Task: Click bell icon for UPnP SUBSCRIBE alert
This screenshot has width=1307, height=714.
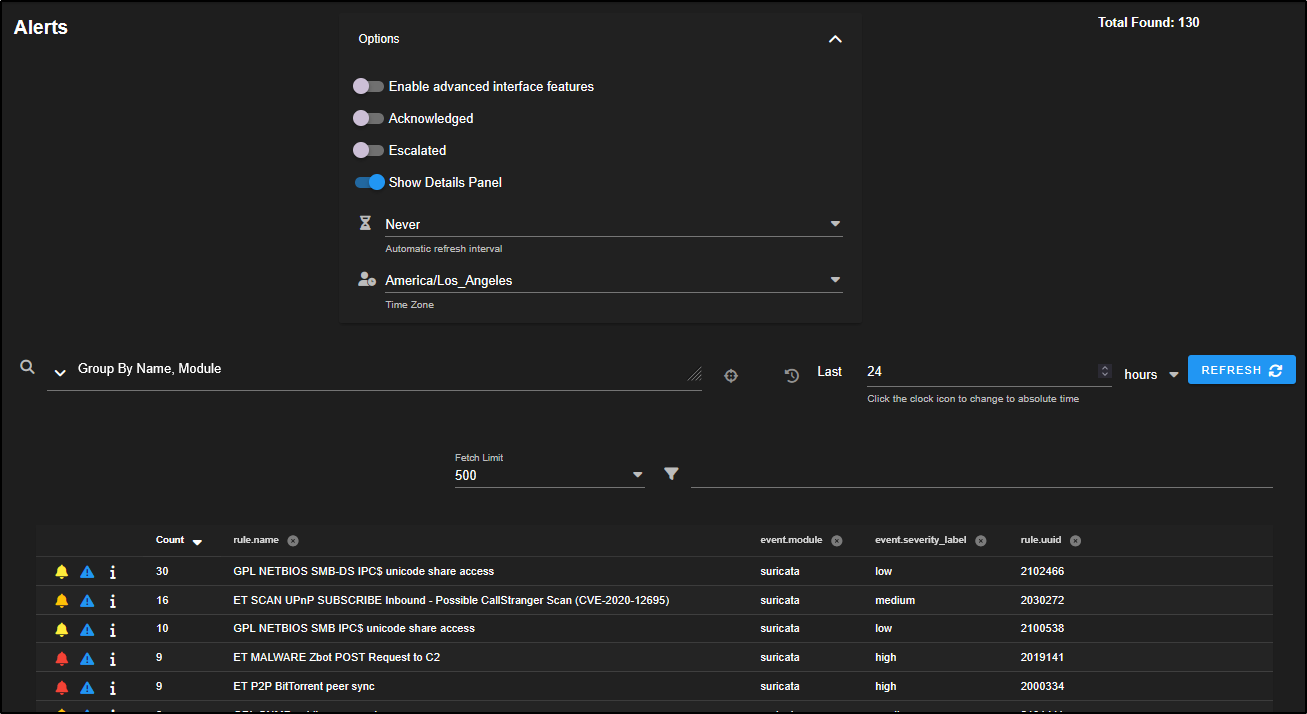Action: 62,601
